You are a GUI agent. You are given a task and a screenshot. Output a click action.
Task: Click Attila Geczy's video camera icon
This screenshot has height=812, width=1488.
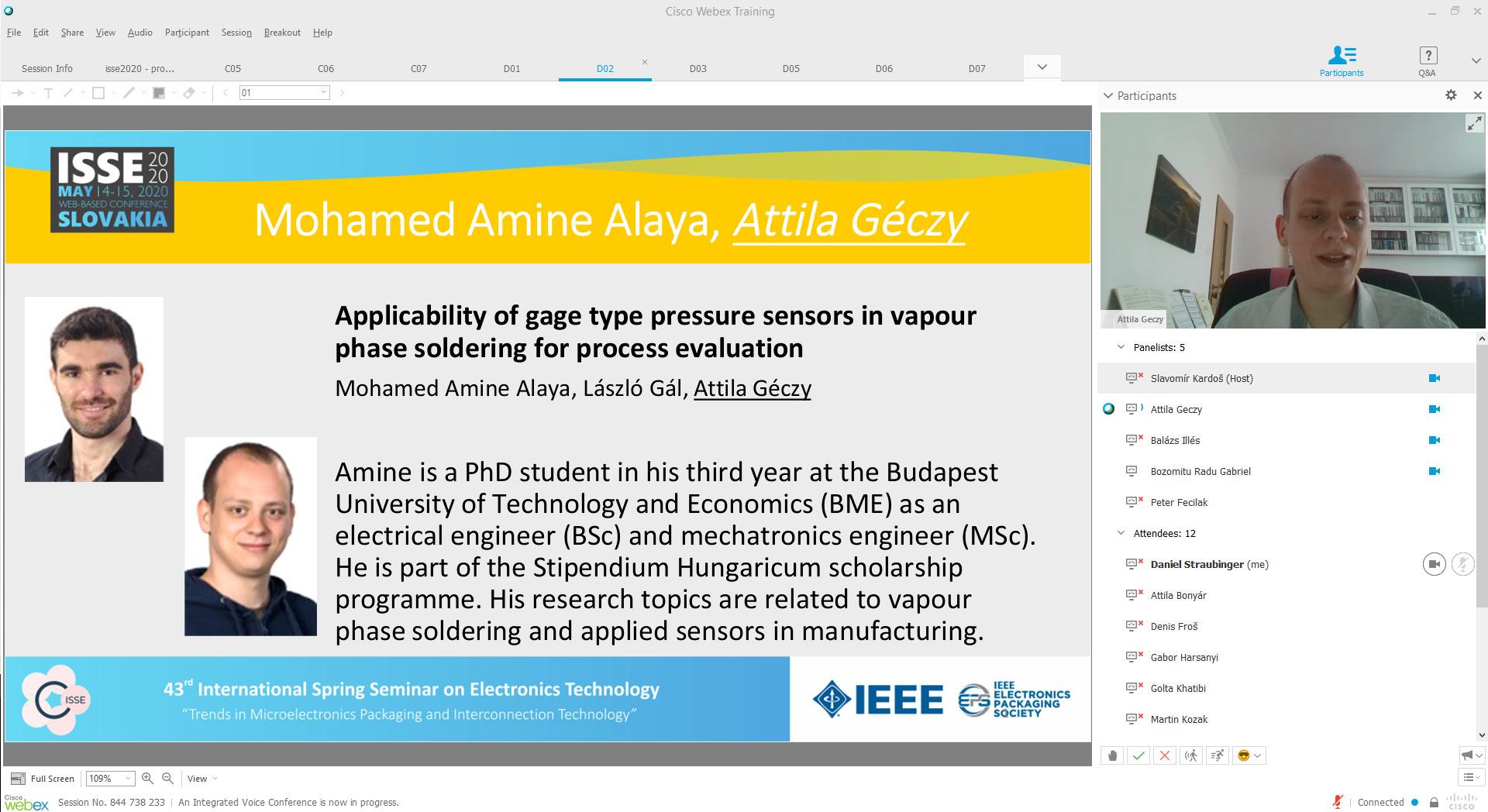point(1435,409)
